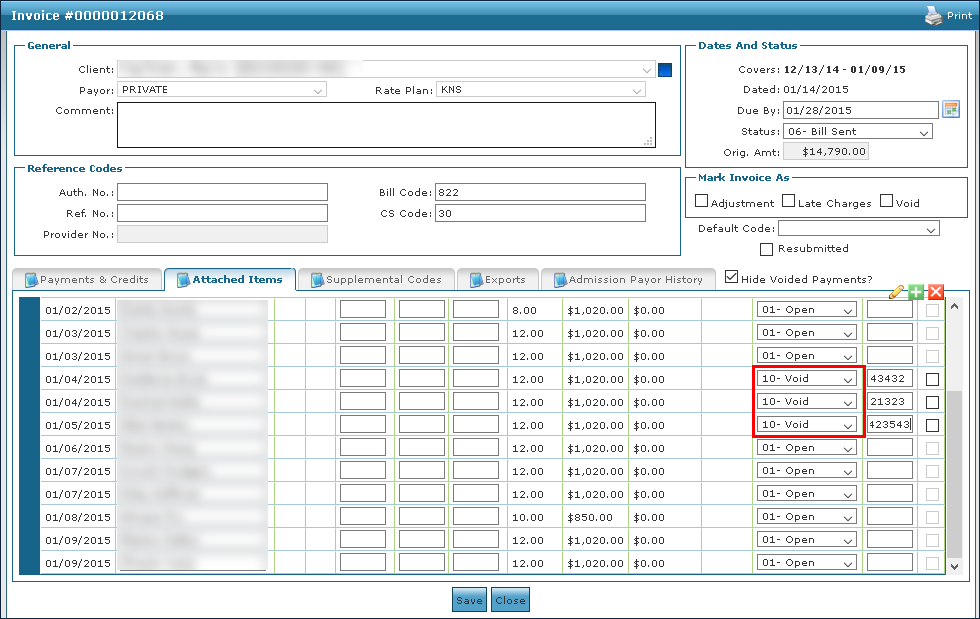Screen dimensions: 980x619
Task: Click the Save button
Action: tap(469, 601)
